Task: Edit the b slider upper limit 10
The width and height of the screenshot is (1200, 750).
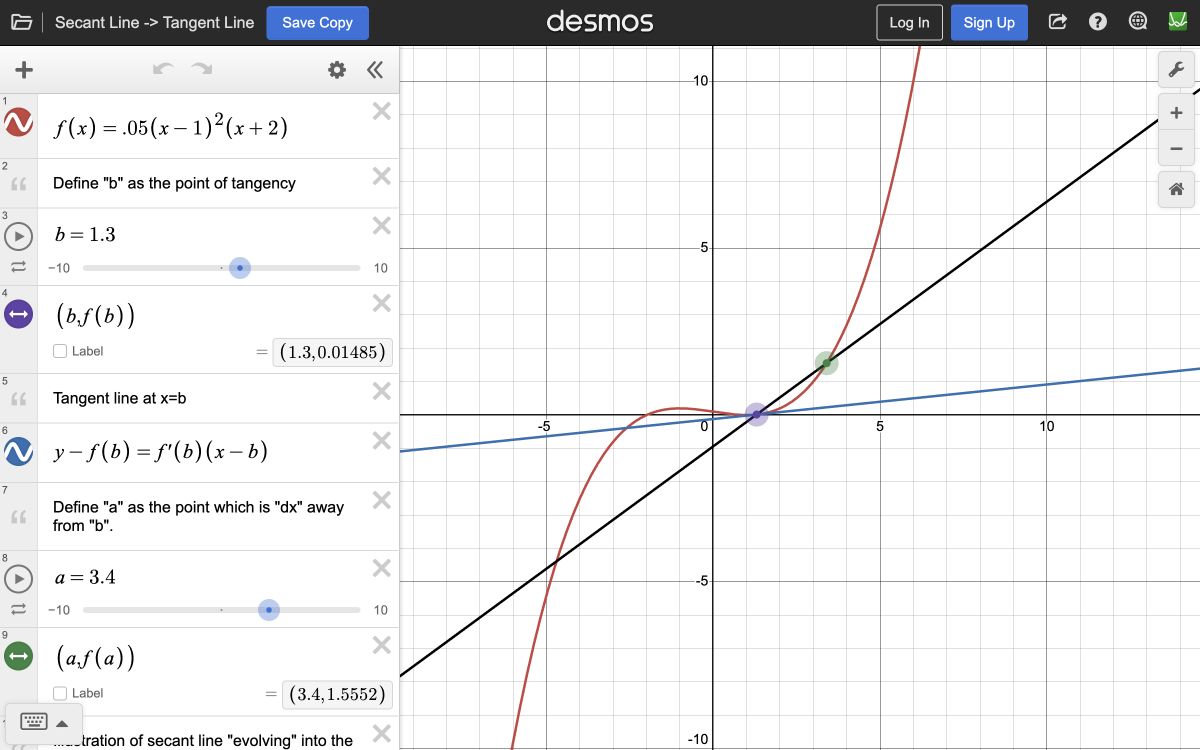Action: [x=381, y=268]
